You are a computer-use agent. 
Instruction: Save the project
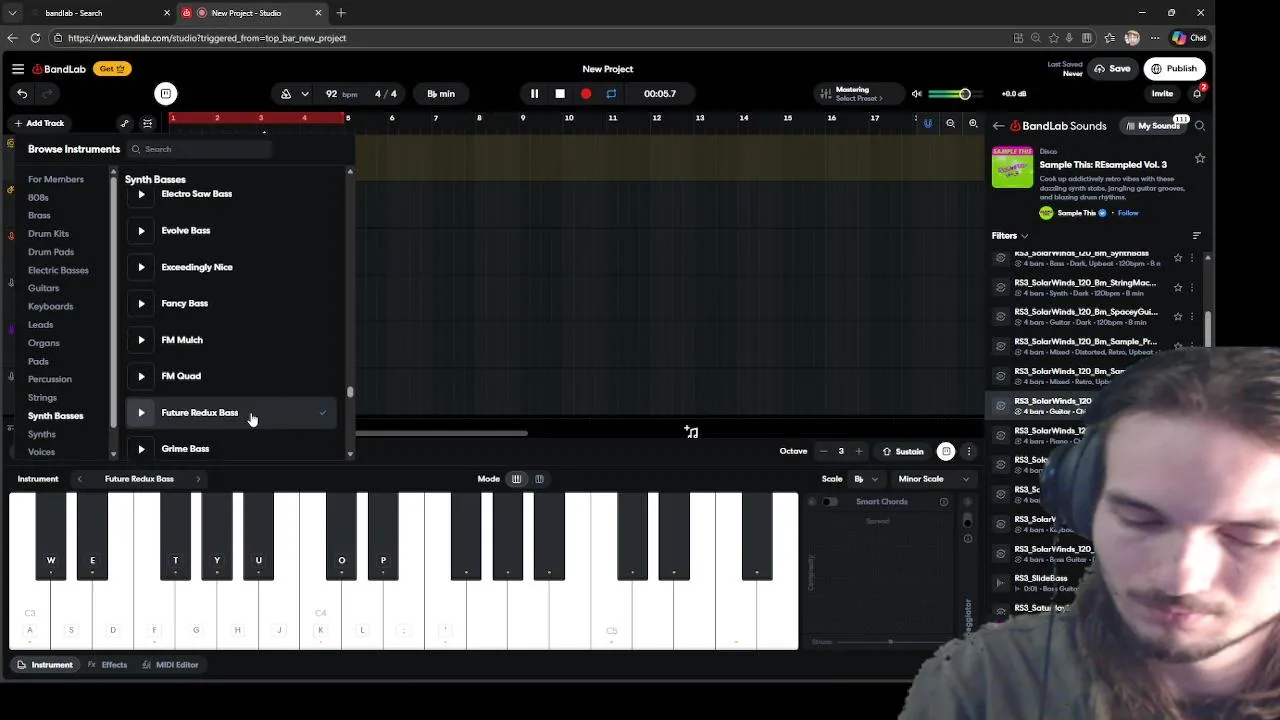click(1112, 69)
